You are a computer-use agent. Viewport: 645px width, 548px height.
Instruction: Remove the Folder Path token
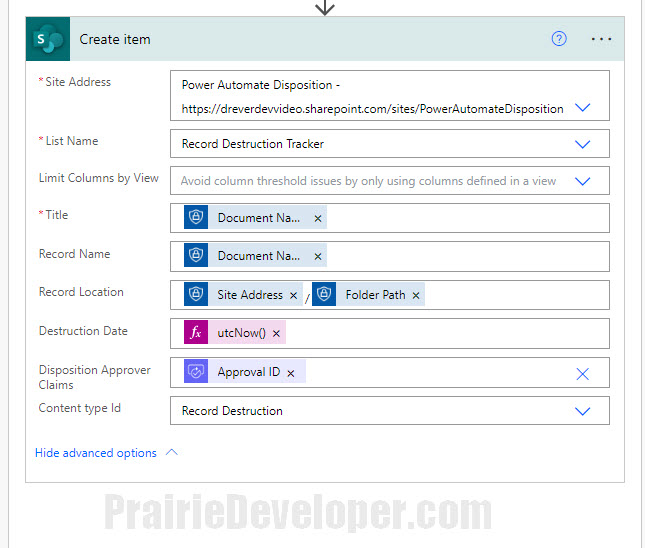(x=416, y=295)
